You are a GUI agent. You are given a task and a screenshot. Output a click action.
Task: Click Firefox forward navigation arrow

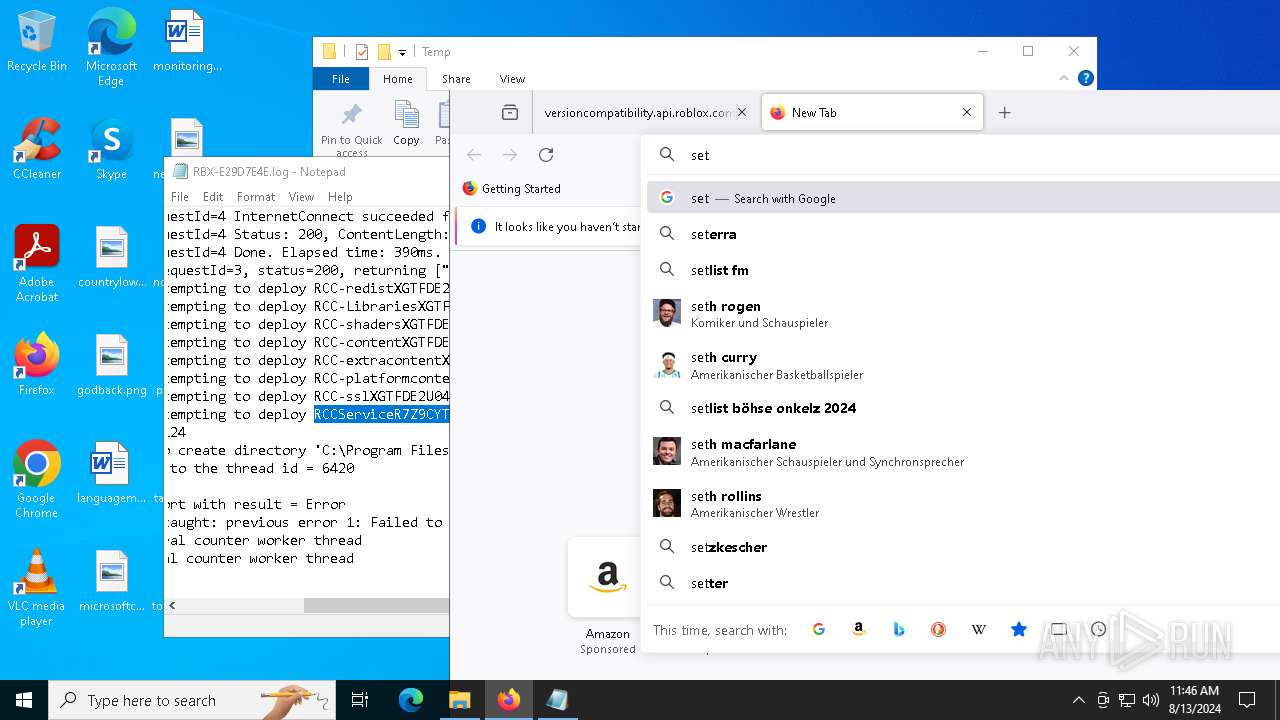tap(510, 155)
